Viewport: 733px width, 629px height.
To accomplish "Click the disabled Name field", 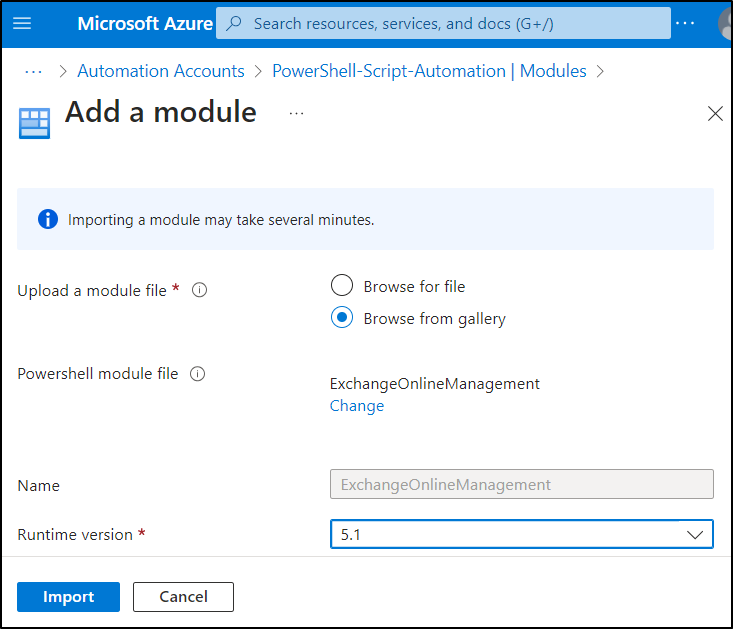I will pos(522,484).
